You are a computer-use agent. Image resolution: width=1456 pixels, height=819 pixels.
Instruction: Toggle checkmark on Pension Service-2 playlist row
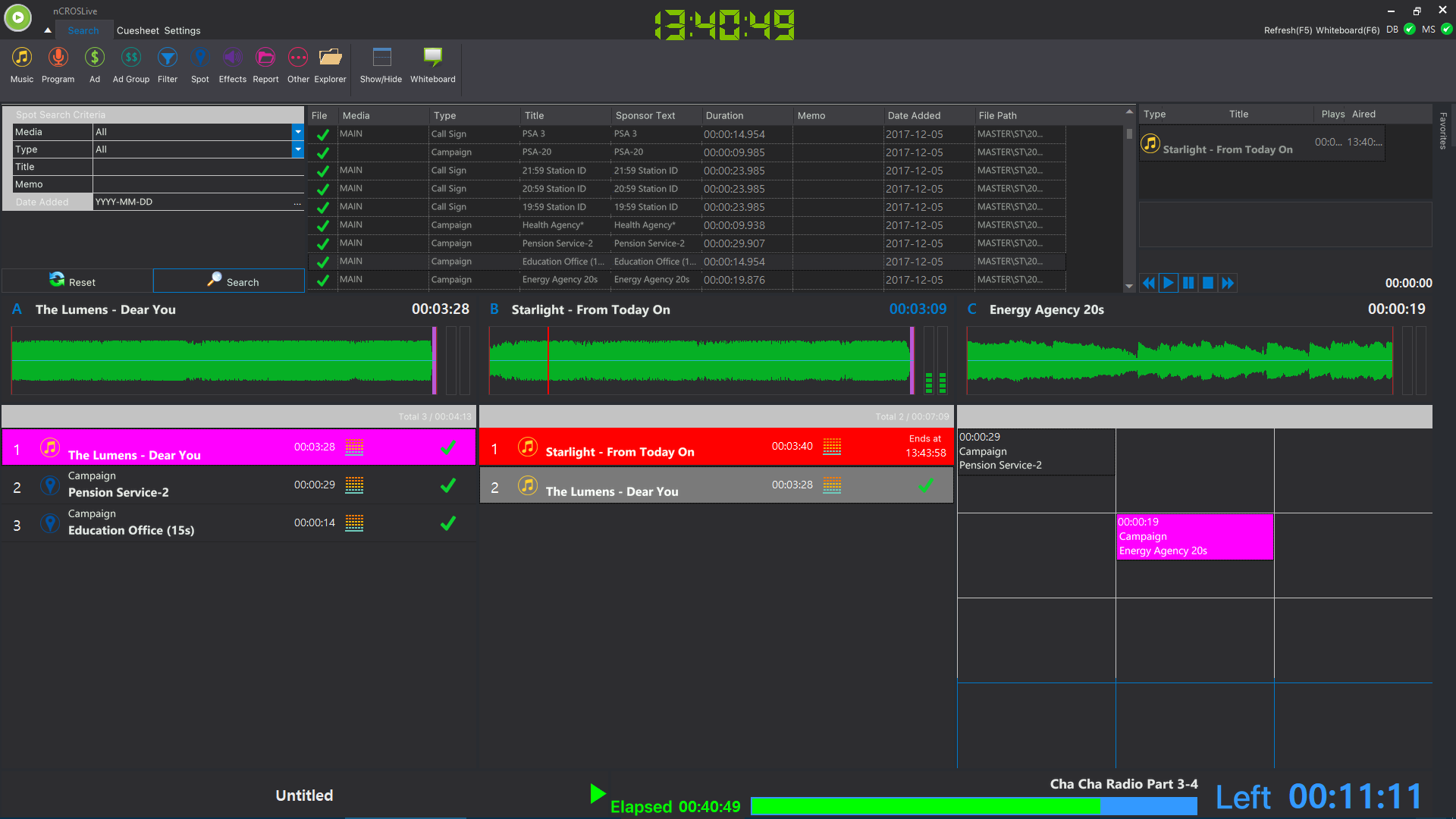(448, 485)
